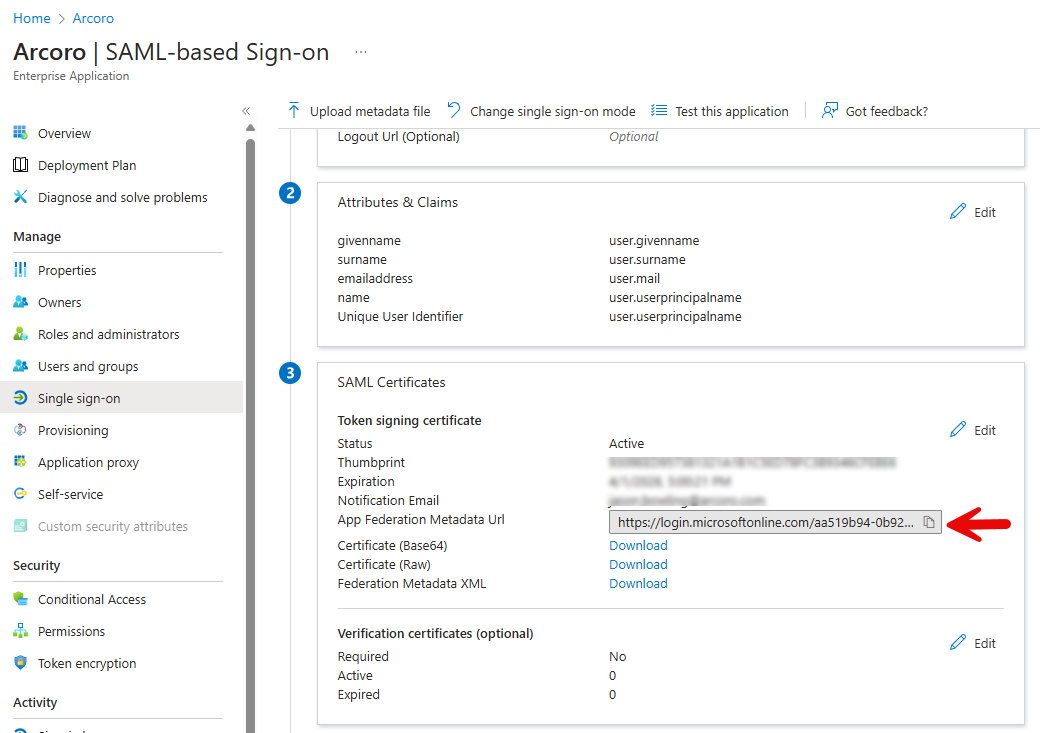Click the Self-service icon
The height and width of the screenshot is (733, 1040).
click(x=21, y=494)
